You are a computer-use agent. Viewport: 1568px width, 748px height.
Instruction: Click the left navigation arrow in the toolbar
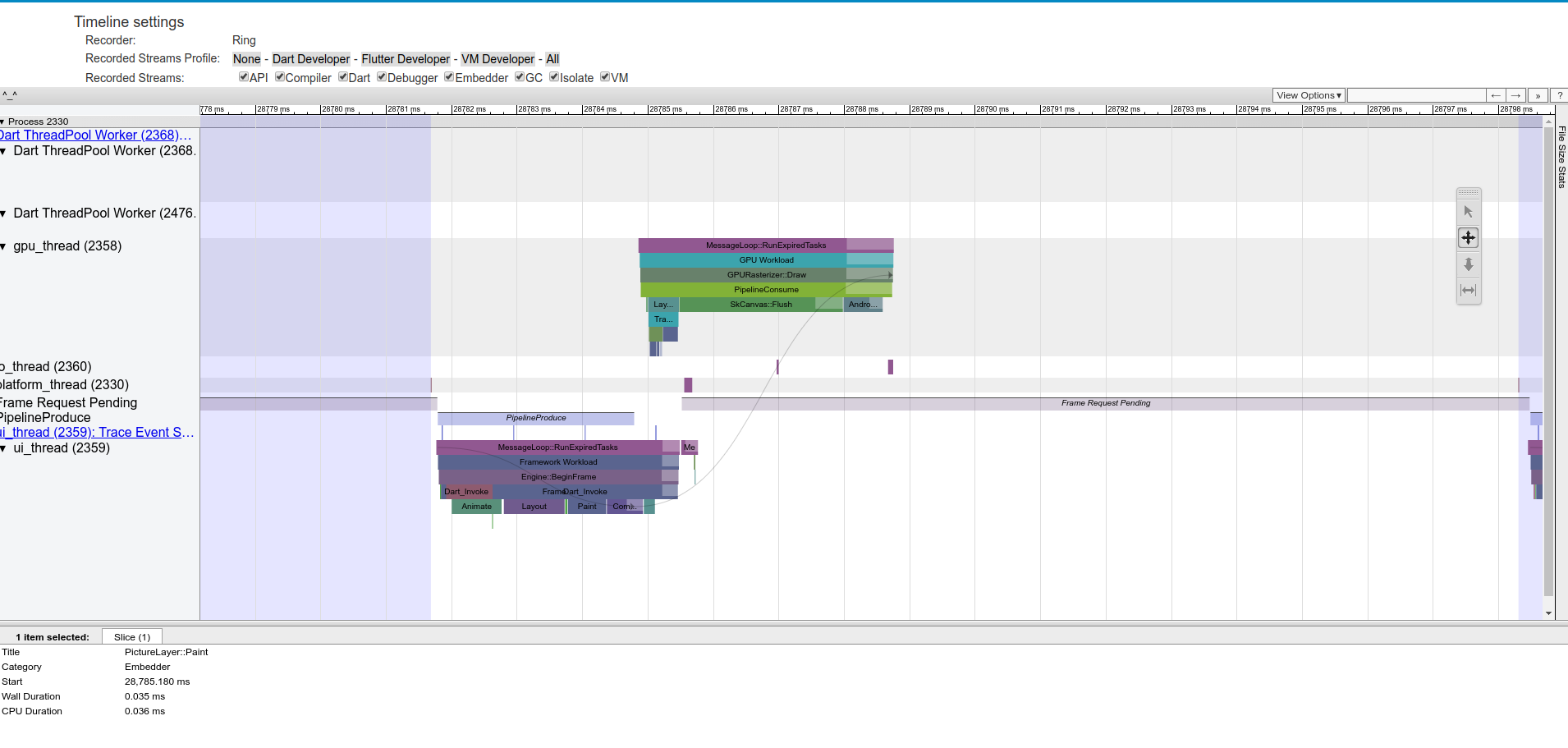pyautogui.click(x=1496, y=95)
